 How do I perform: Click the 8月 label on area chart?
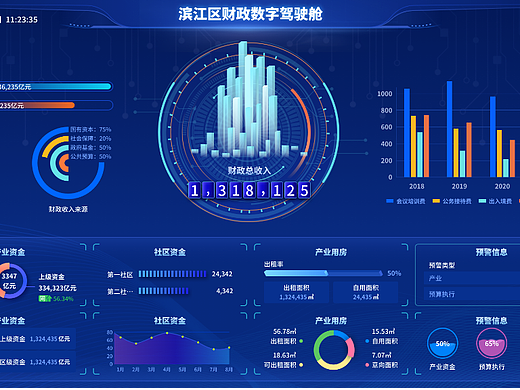[229, 369]
